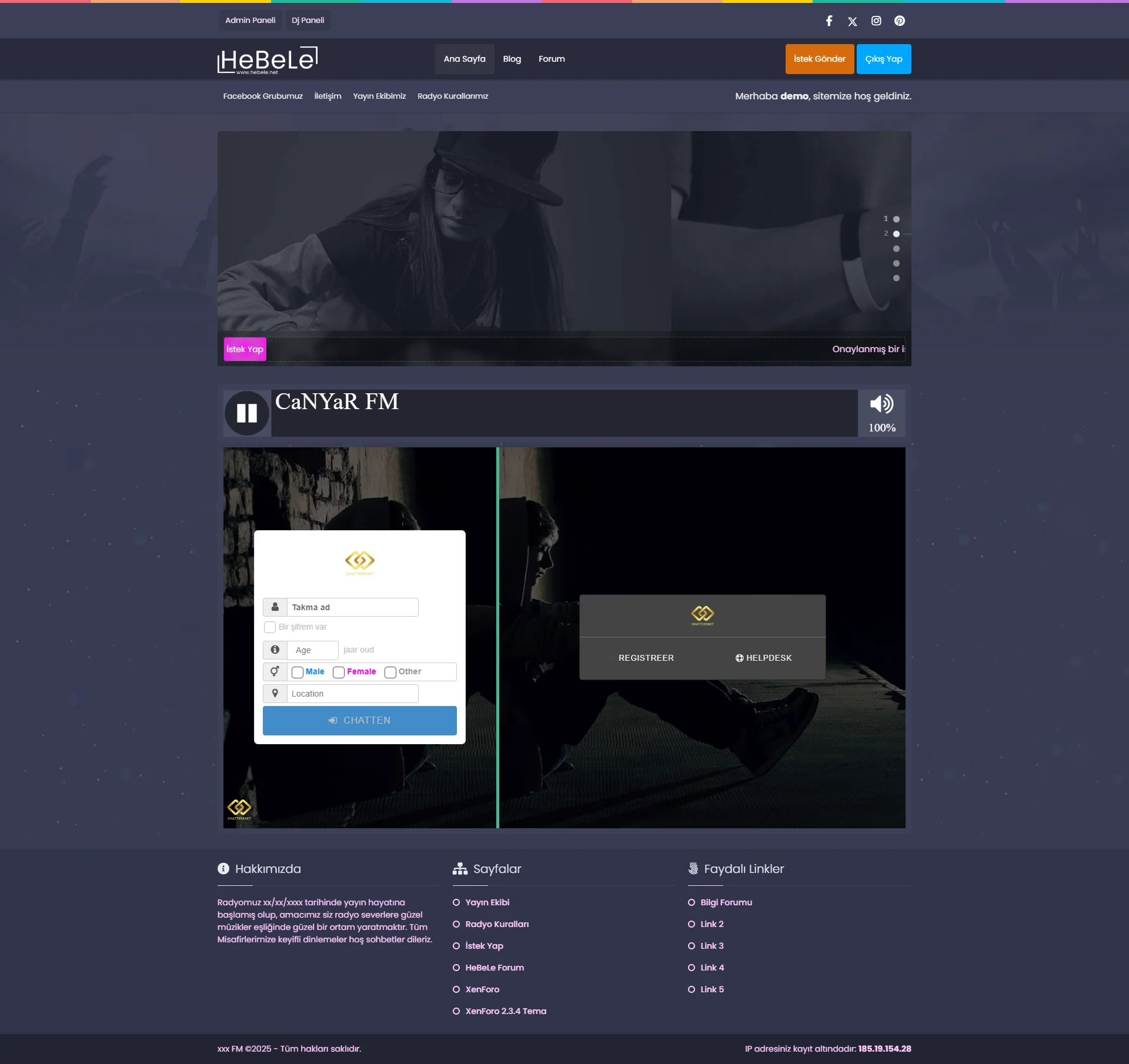Screen dimensions: 1129x1064
Task: Click the orange İstek Gönder button
Action: click(x=820, y=59)
